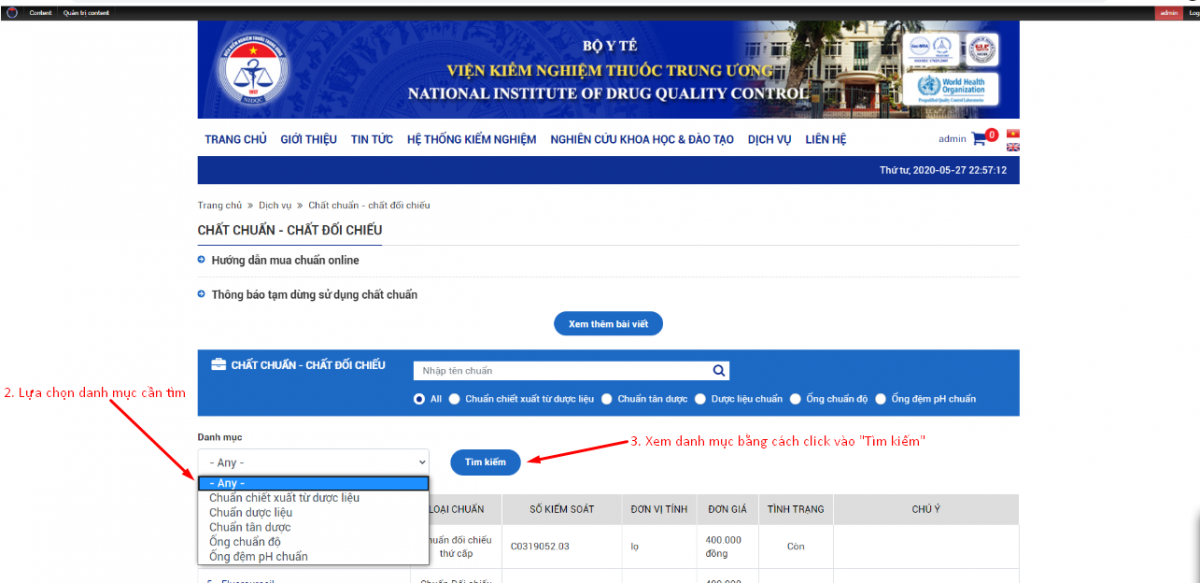Choose Ống đệm pH chuẩn in the dropdown list
The image size is (1200, 583).
(x=313, y=556)
